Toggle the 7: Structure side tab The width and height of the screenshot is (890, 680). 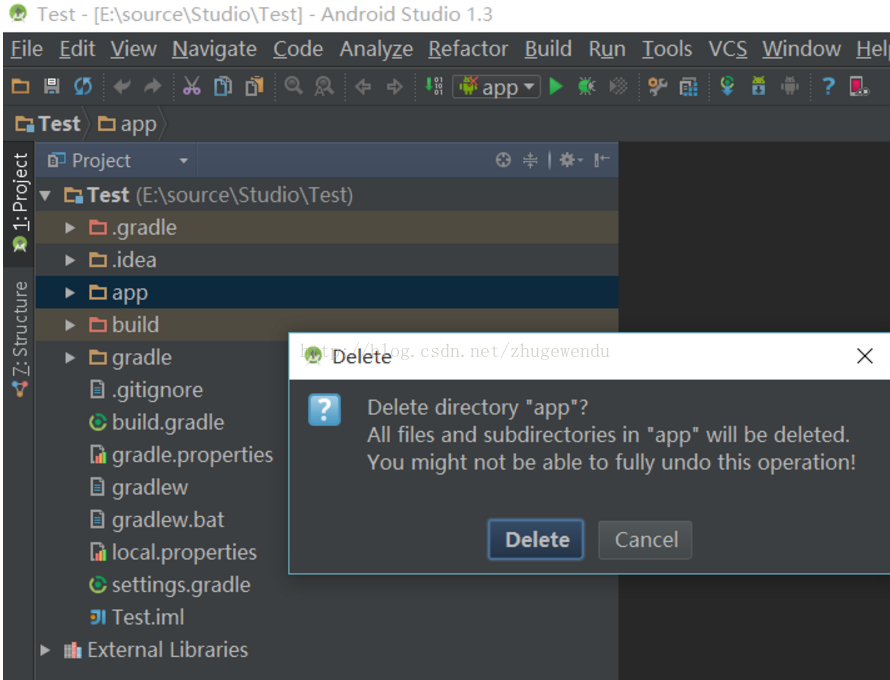coord(19,338)
